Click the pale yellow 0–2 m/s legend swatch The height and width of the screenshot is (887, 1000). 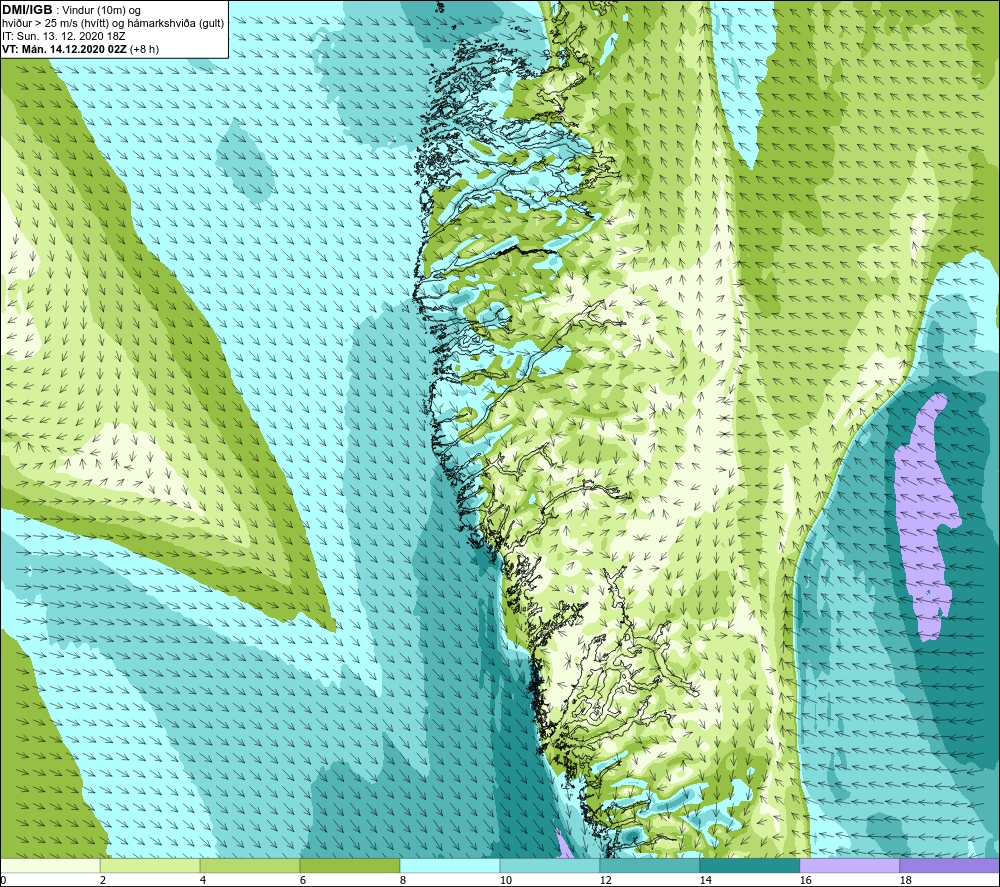point(50,865)
